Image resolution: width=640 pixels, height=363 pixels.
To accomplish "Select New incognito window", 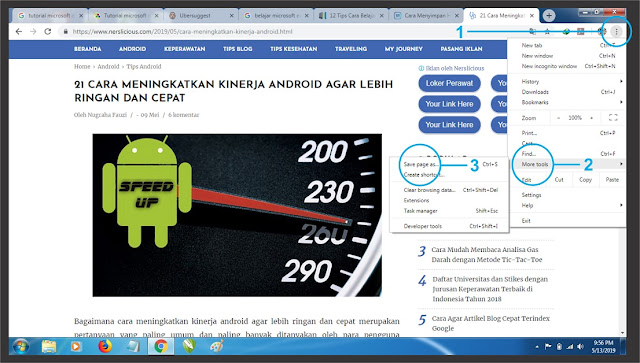I will (x=567, y=66).
